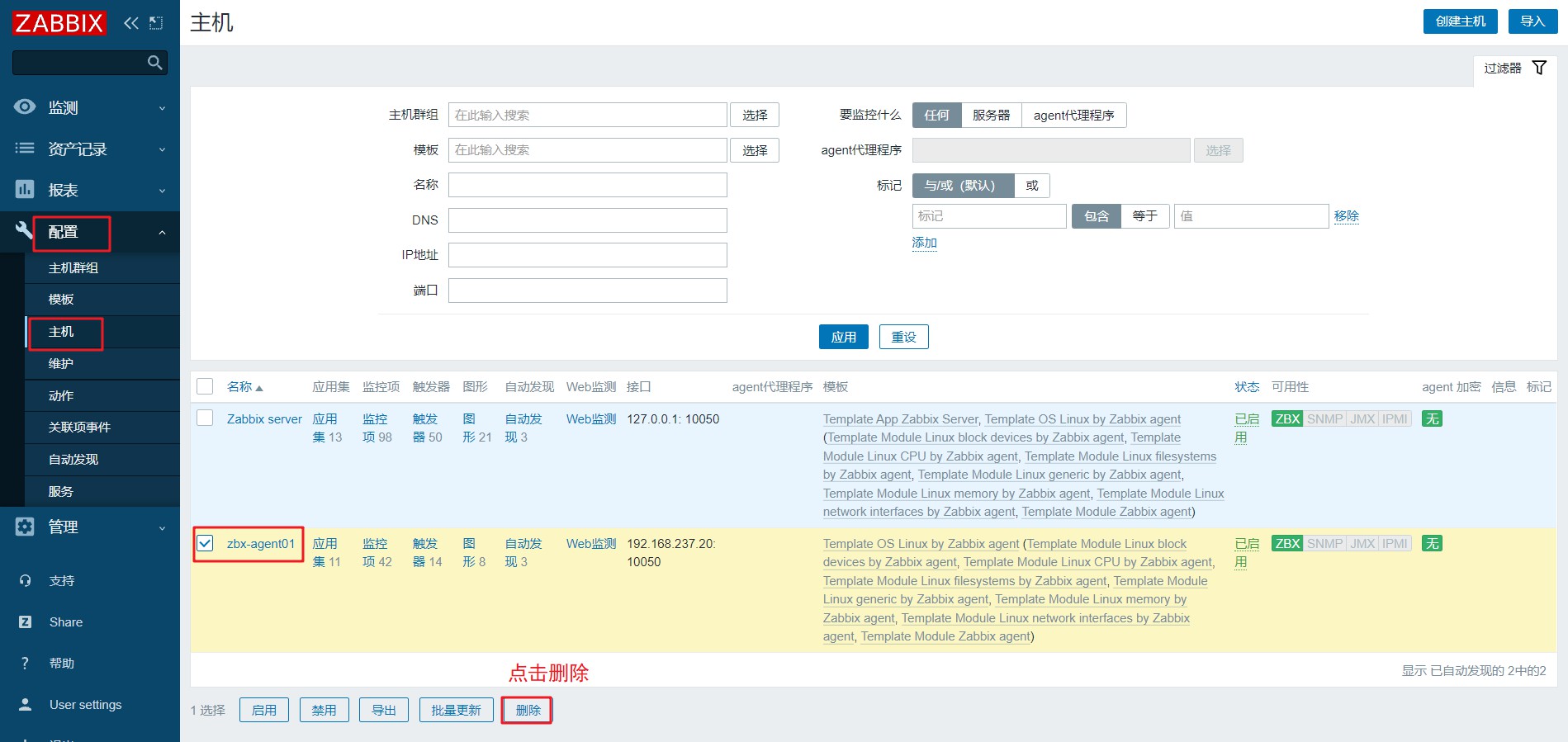The height and width of the screenshot is (742, 1568).
Task: Open Web监测 link for zbx-agent01
Action: tap(591, 544)
